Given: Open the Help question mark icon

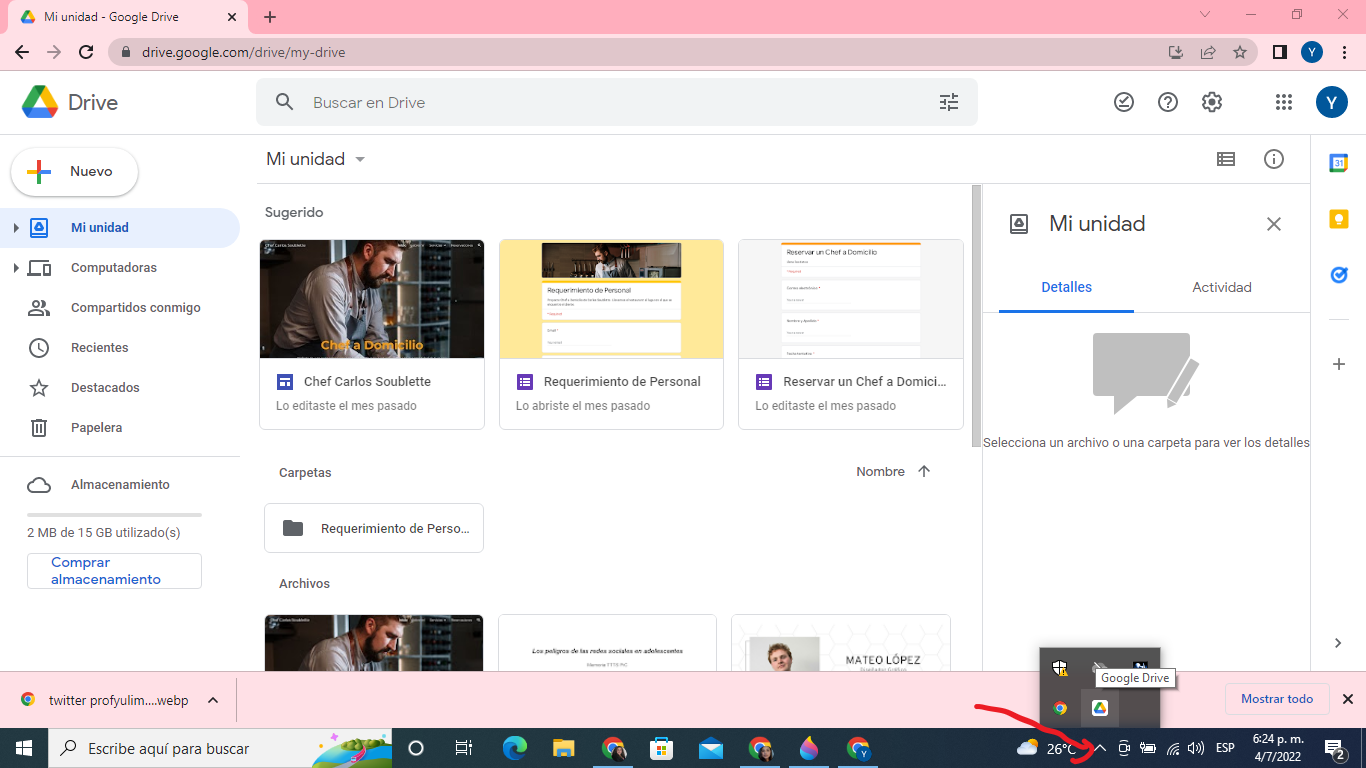Looking at the screenshot, I should (x=1168, y=102).
